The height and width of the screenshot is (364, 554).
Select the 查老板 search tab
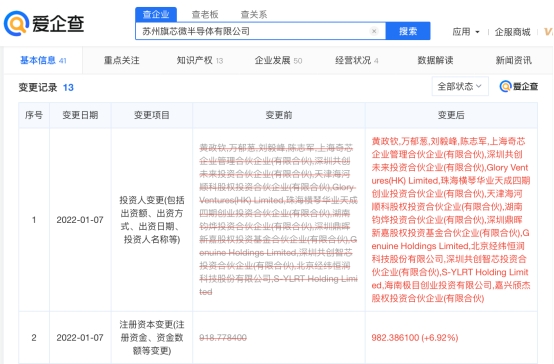(205, 14)
